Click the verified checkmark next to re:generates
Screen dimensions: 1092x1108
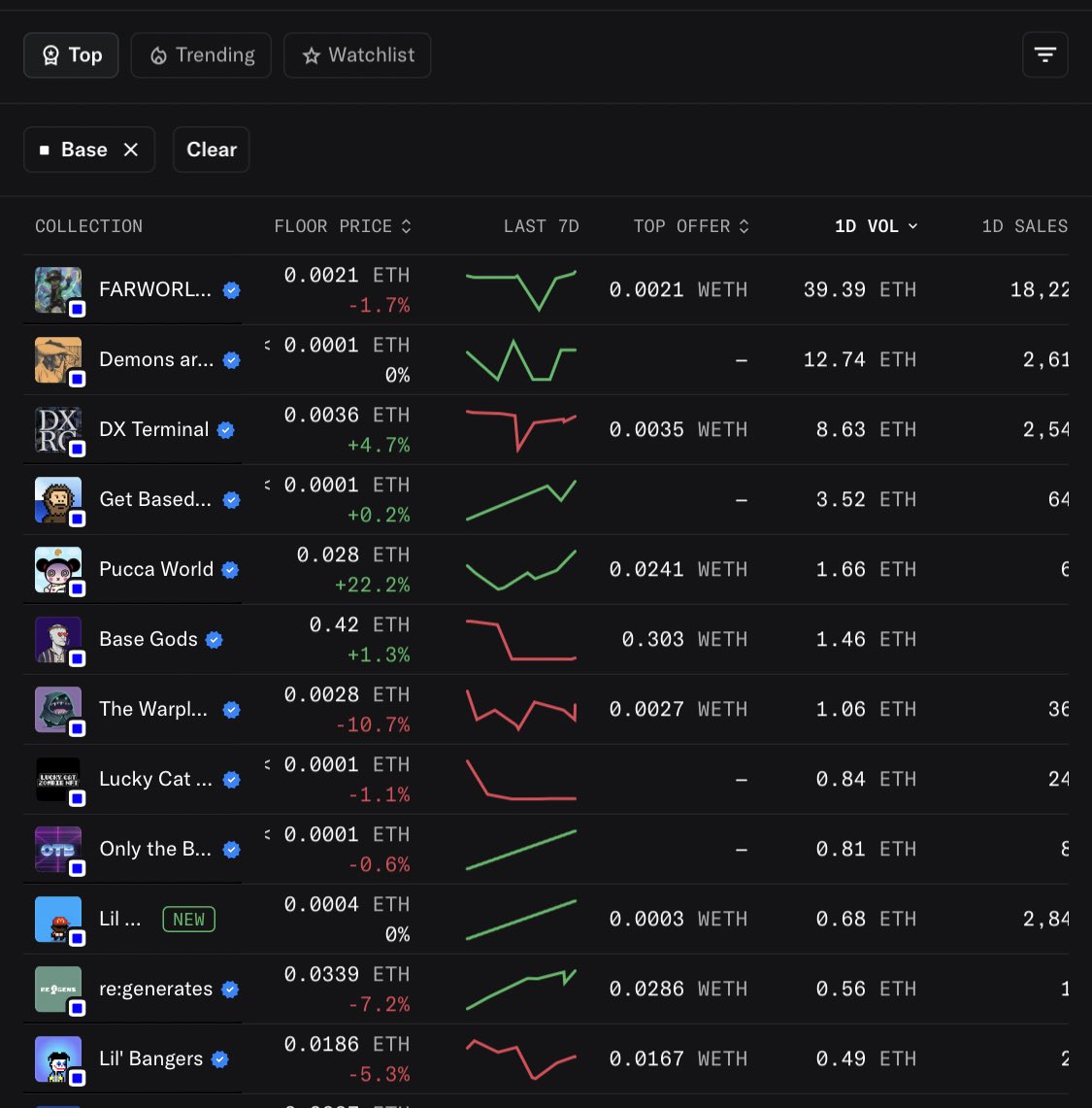point(230,989)
